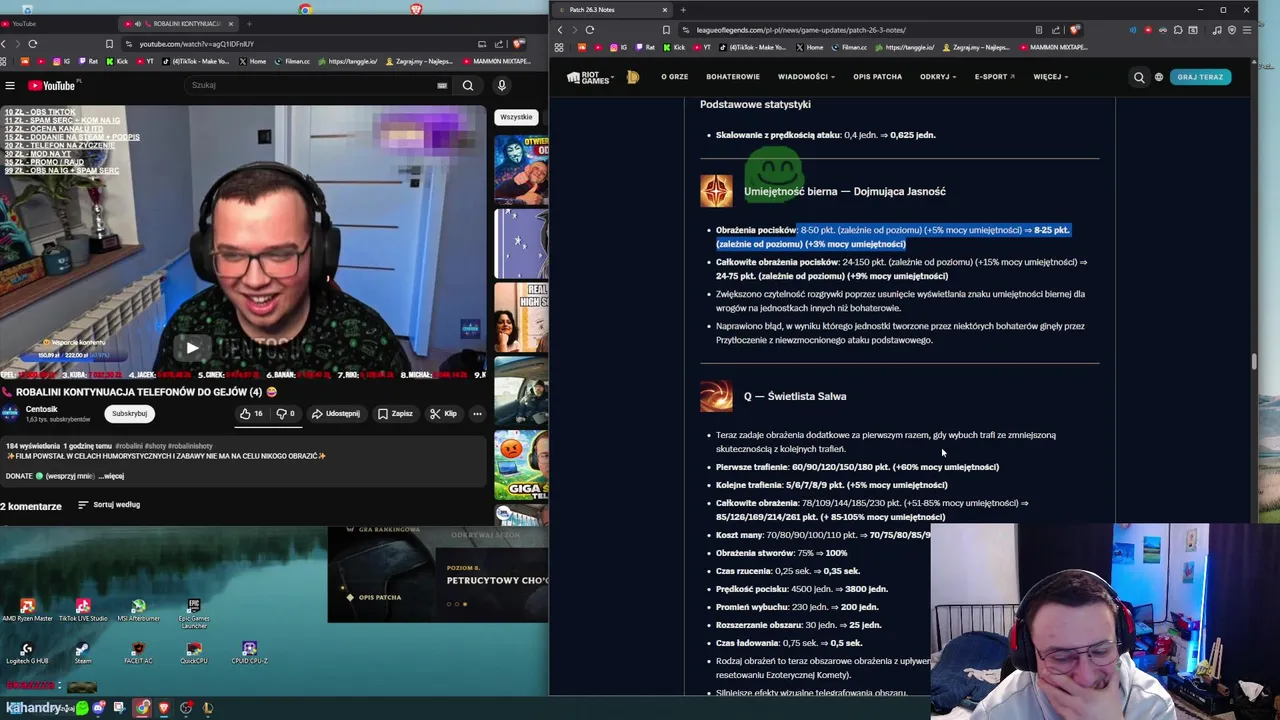Open MSI Afterburner desktop shortcut
This screenshot has width=1280, height=720.
138,611
